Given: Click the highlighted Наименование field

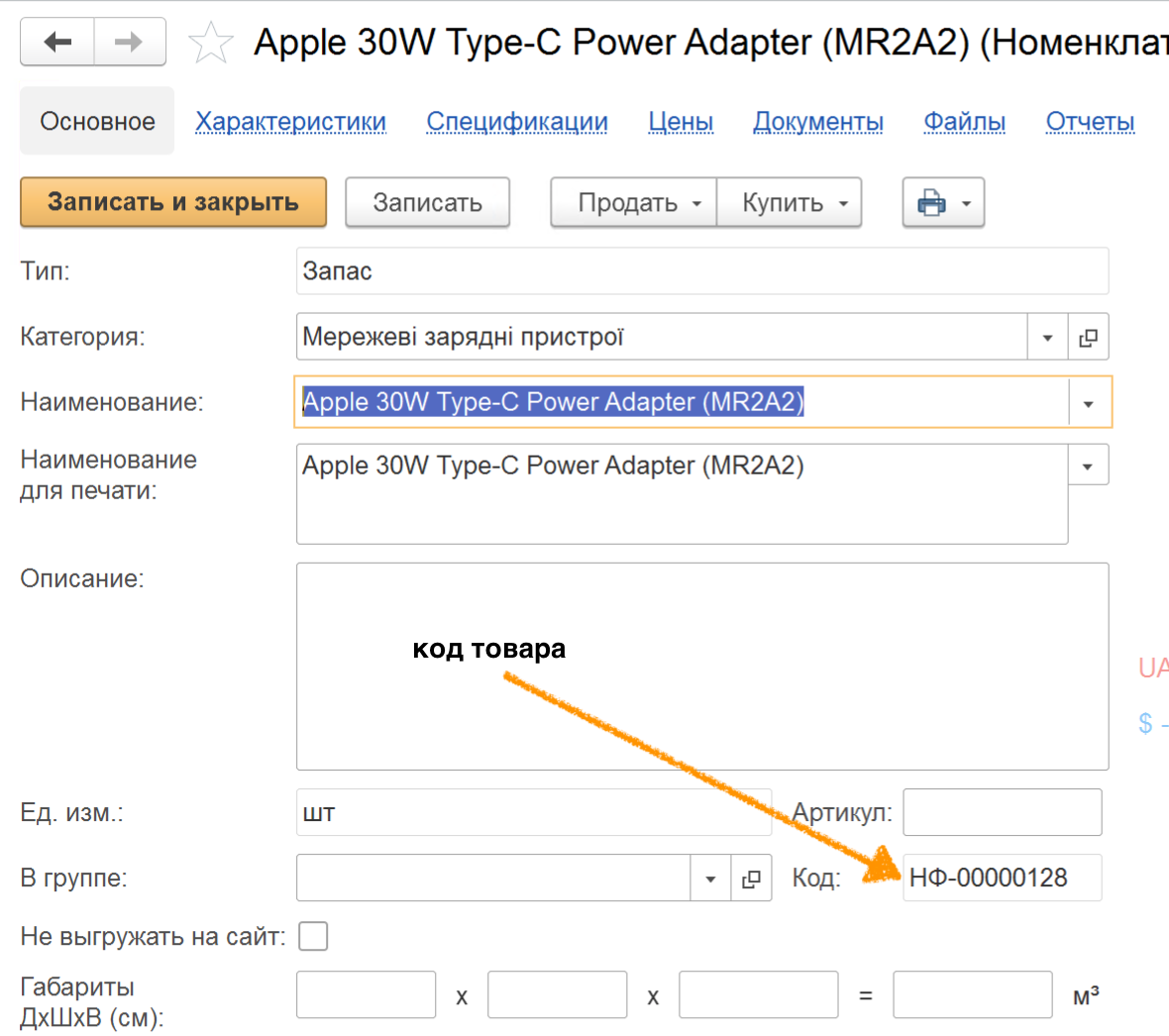Looking at the screenshot, I should [x=682, y=402].
